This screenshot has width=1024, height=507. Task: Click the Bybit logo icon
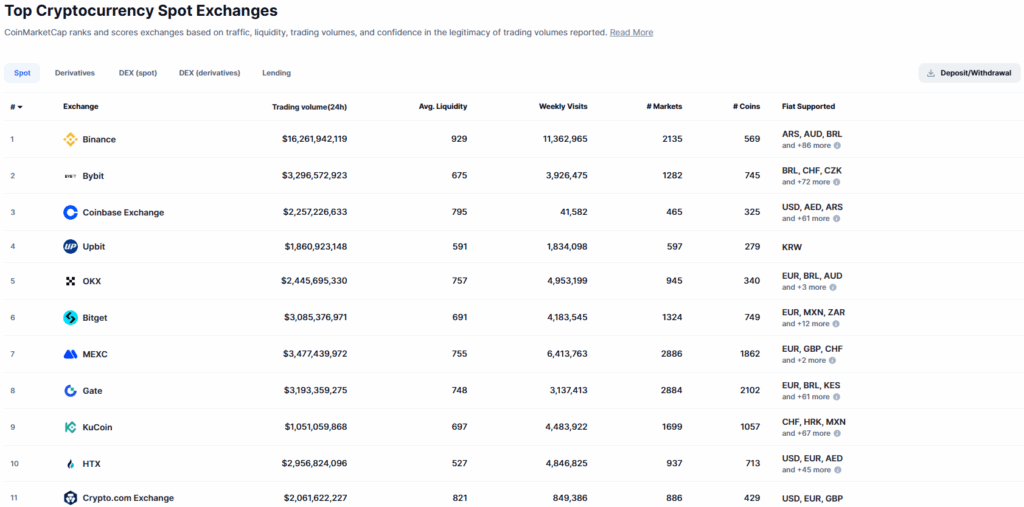click(70, 176)
